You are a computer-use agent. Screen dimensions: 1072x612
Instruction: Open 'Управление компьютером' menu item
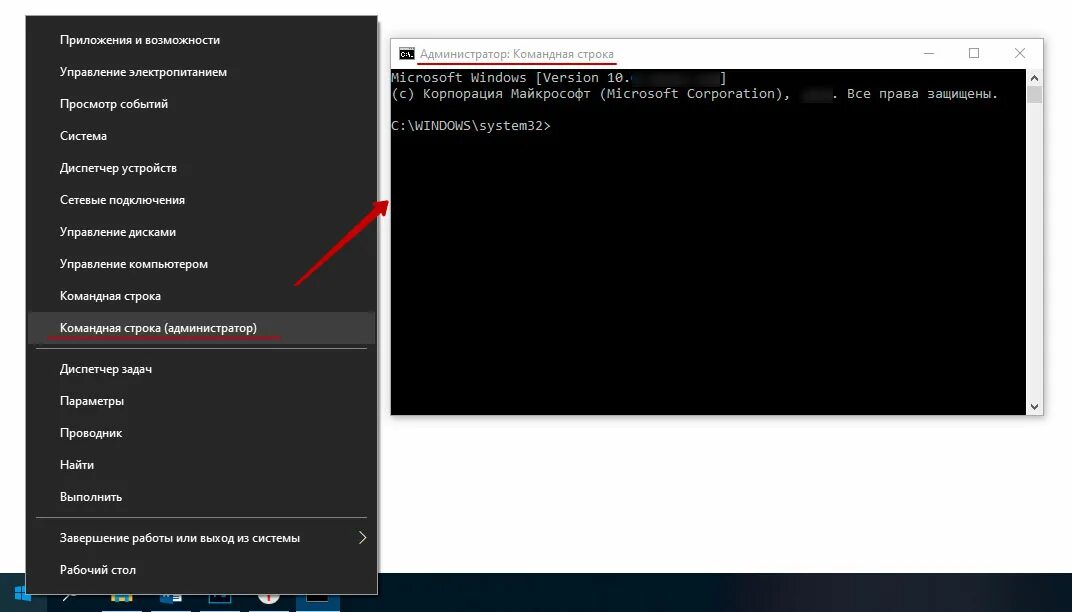click(202, 264)
